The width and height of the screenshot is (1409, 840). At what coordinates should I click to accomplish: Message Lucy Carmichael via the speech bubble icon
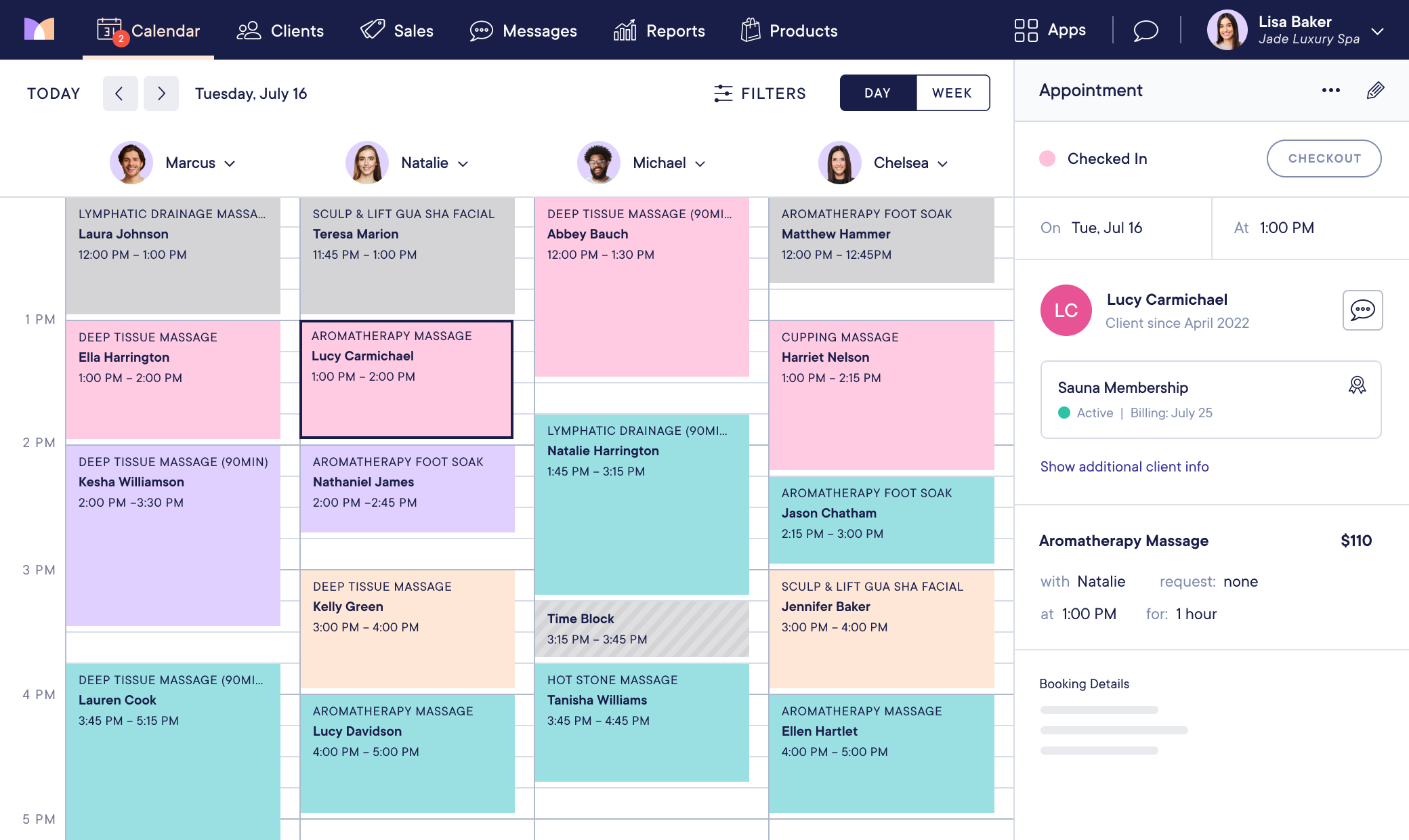1364,310
